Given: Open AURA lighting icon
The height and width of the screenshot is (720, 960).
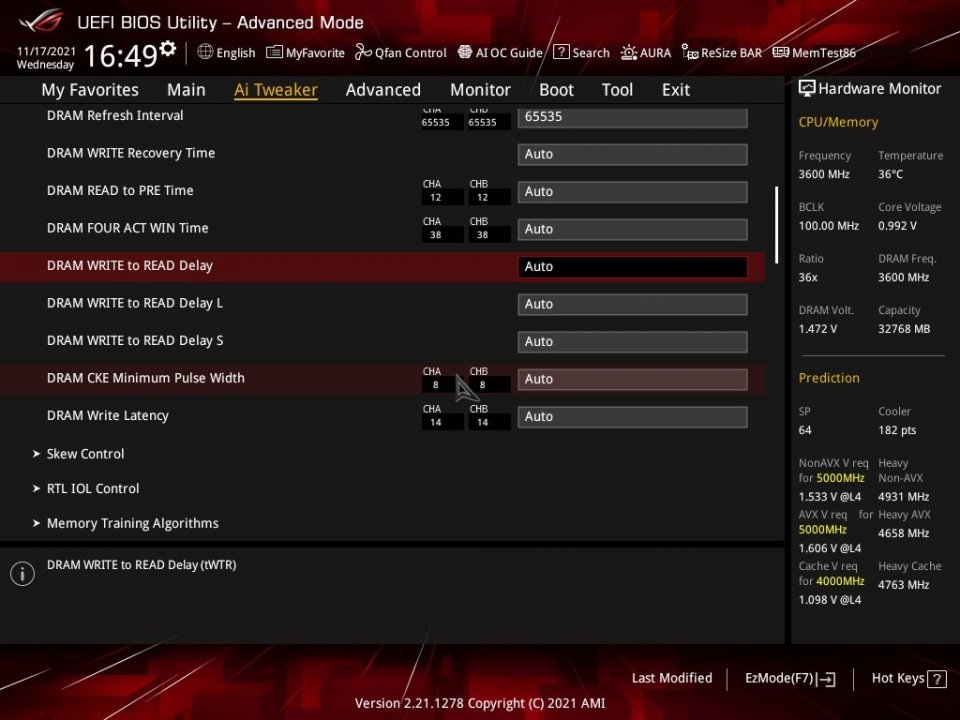Looking at the screenshot, I should point(629,53).
